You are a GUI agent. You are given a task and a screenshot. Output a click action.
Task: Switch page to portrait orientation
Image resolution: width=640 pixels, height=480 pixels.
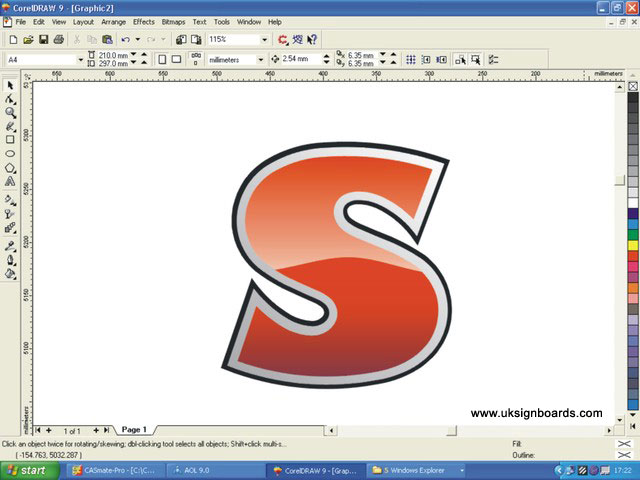coord(161,59)
